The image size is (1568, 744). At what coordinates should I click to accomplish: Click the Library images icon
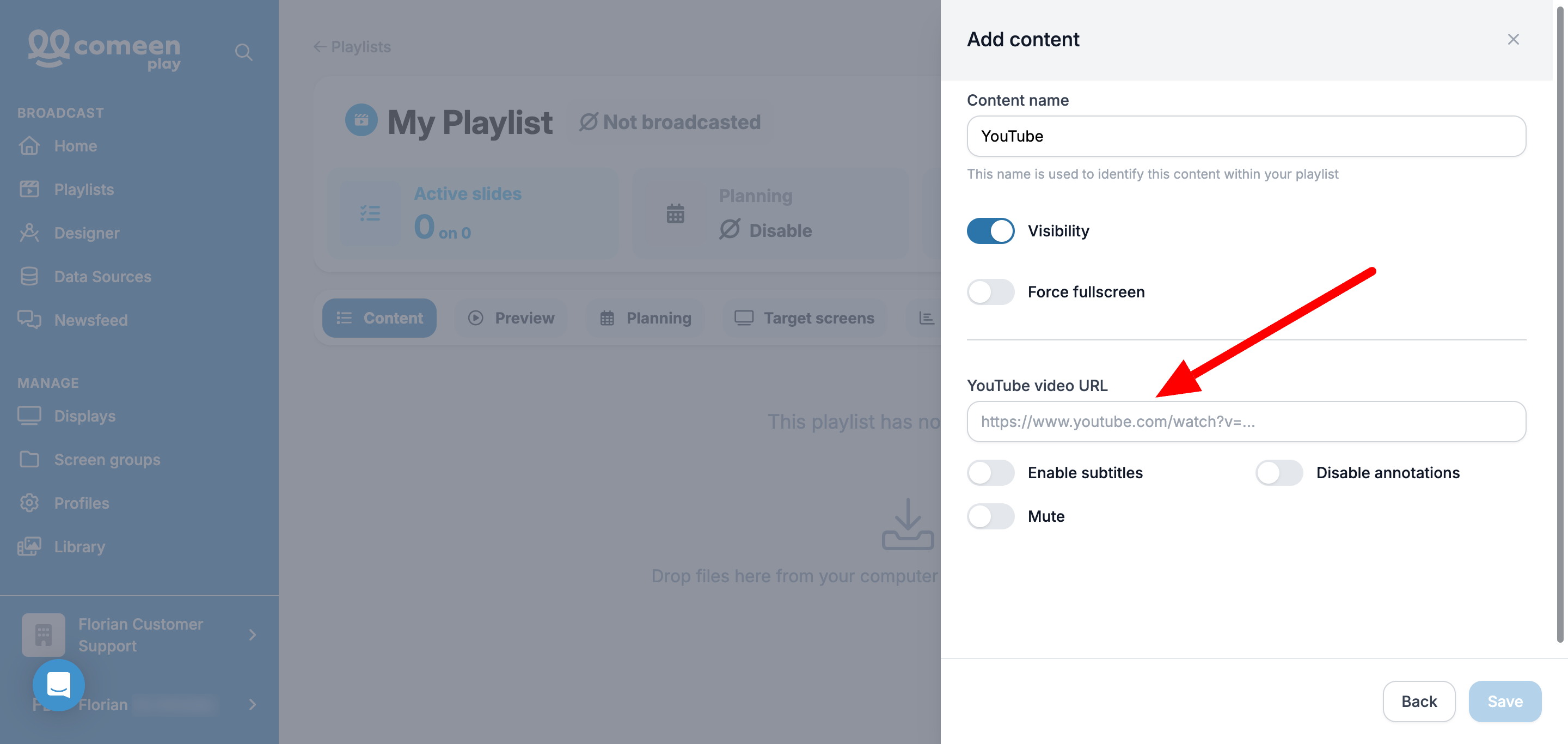[x=29, y=546]
